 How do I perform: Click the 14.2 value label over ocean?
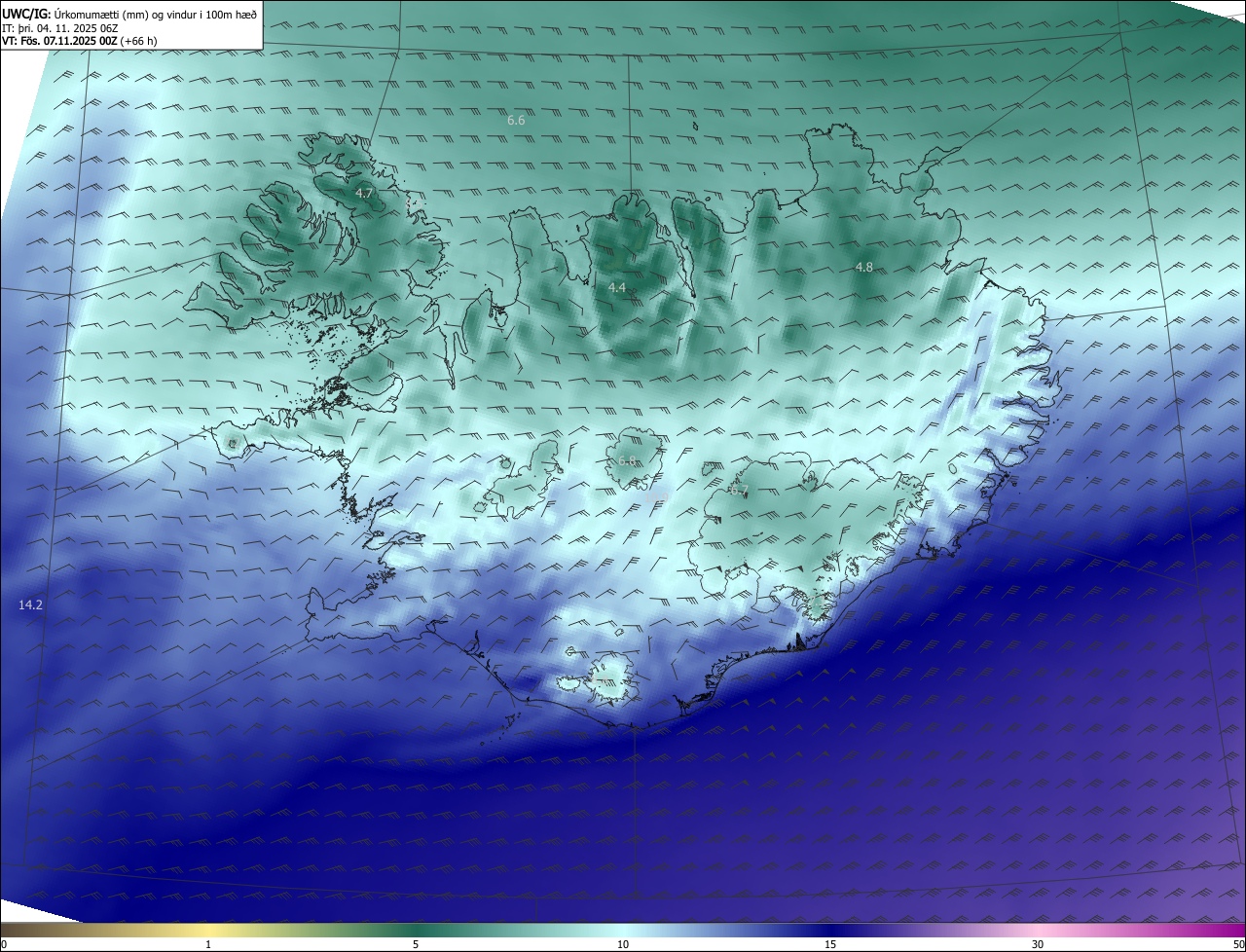[30, 605]
